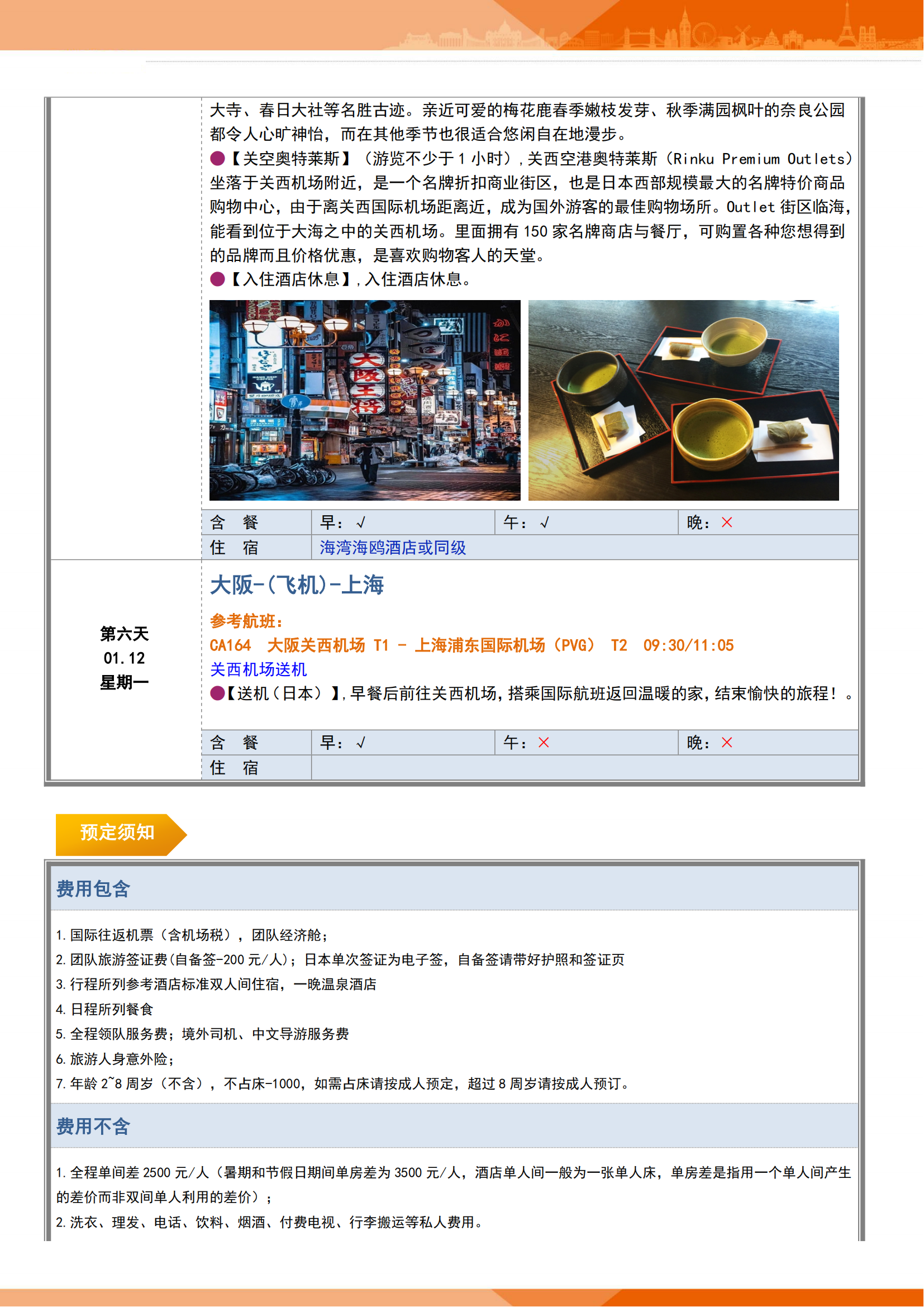Click the purple bullet before 入住酒店休息

pos(217,279)
